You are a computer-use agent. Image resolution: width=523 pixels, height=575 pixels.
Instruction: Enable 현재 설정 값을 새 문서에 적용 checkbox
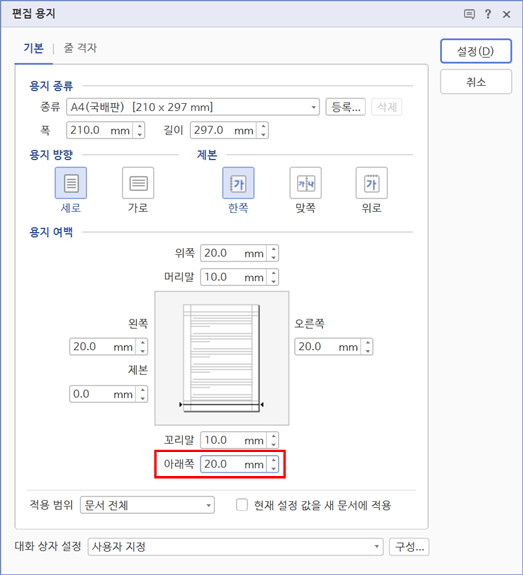[x=242, y=505]
